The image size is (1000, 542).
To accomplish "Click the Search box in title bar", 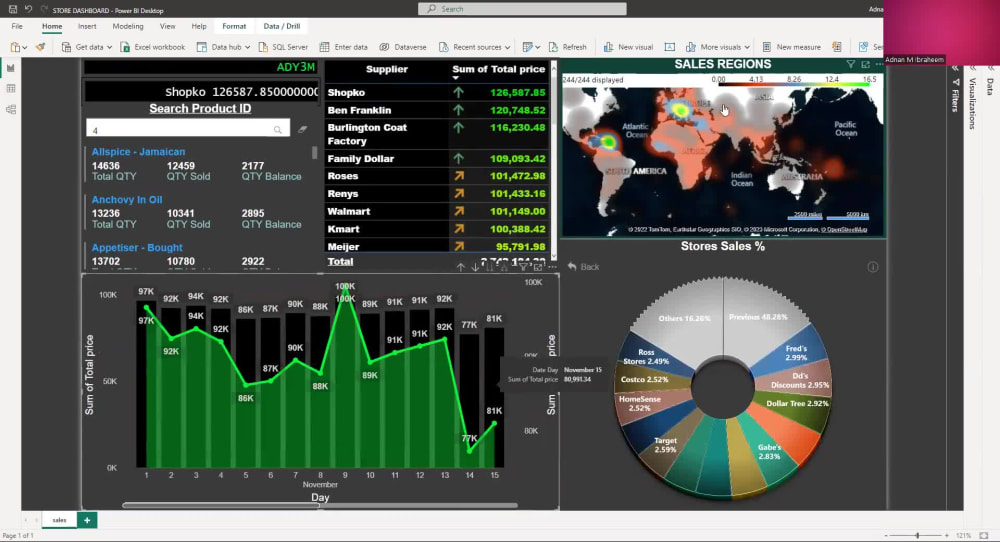I will pos(522,9).
